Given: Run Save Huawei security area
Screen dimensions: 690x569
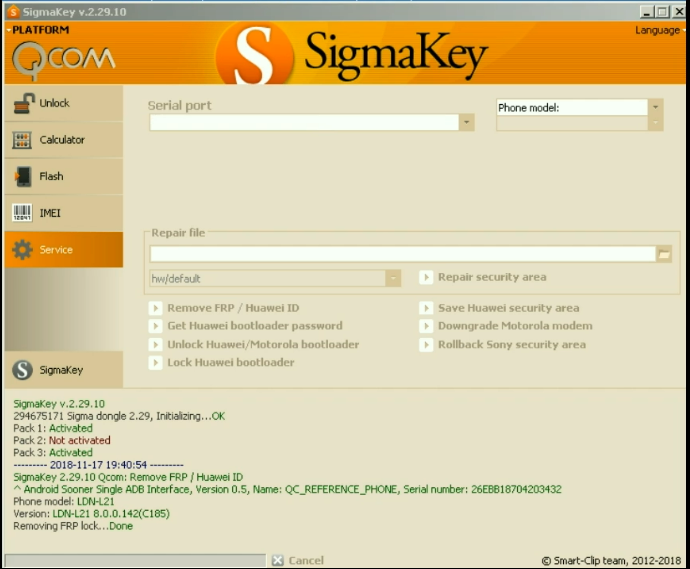Looking at the screenshot, I should [509, 308].
